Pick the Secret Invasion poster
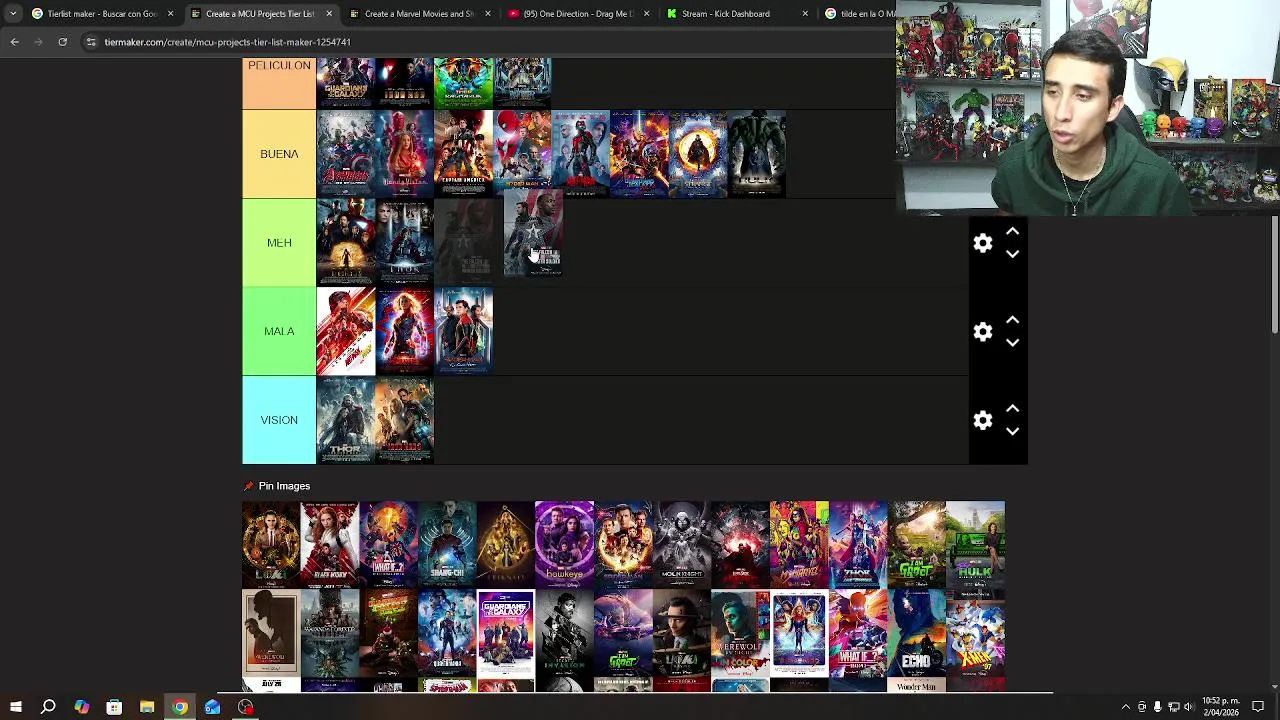1280x720 pixels. (x=564, y=633)
